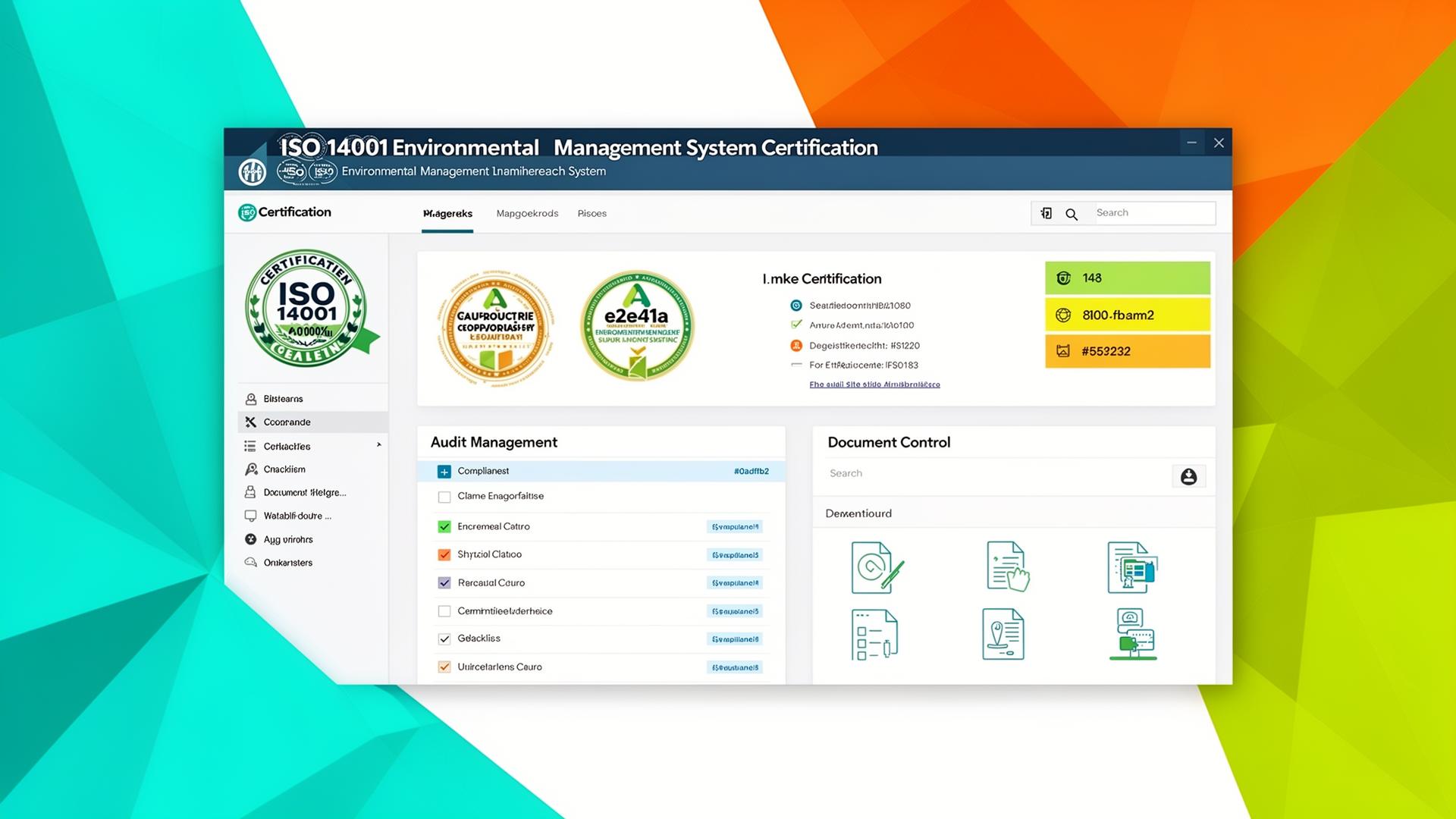This screenshot has width=1456, height=819.
Task: Click the ISO 14001 certification badge
Action: [x=308, y=309]
